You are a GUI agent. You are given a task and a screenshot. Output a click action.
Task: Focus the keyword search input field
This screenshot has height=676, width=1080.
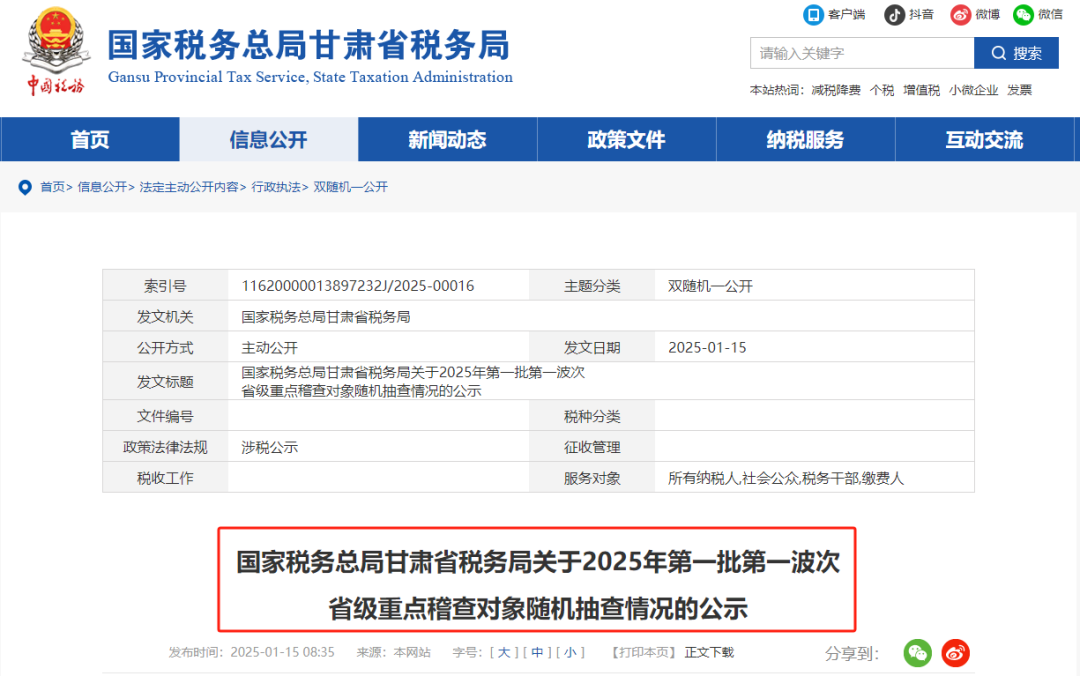[x=861, y=53]
